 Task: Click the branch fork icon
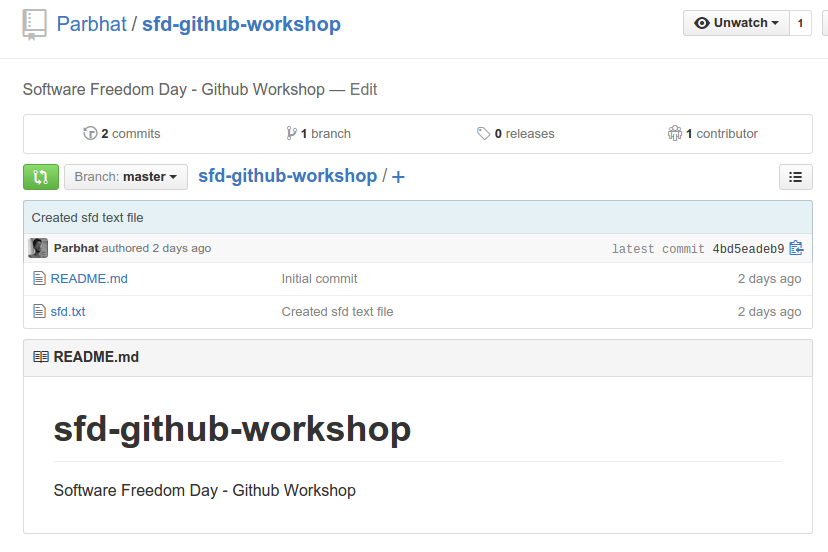click(291, 133)
